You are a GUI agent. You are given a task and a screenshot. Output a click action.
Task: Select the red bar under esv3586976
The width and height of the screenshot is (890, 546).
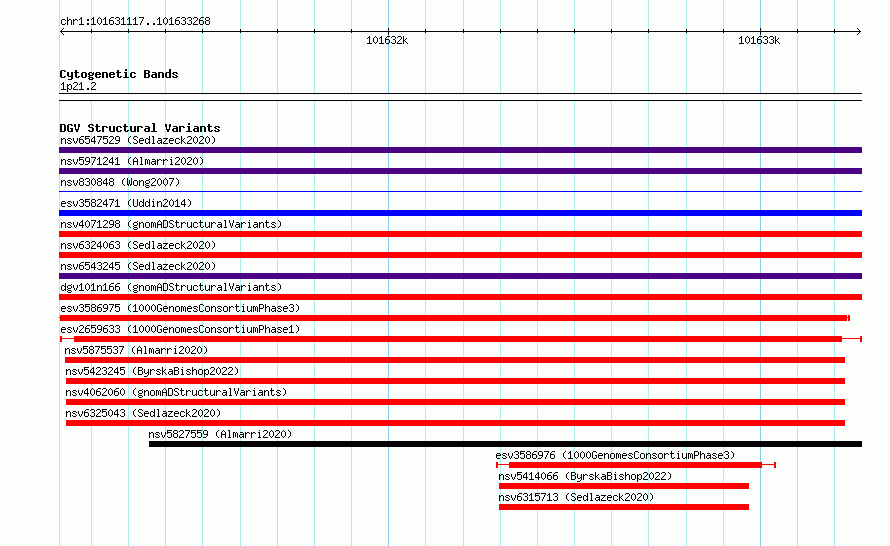pos(636,465)
